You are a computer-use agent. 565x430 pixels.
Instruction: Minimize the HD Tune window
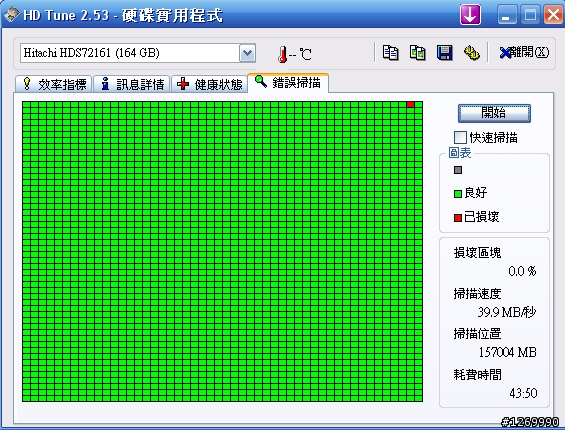(506, 15)
